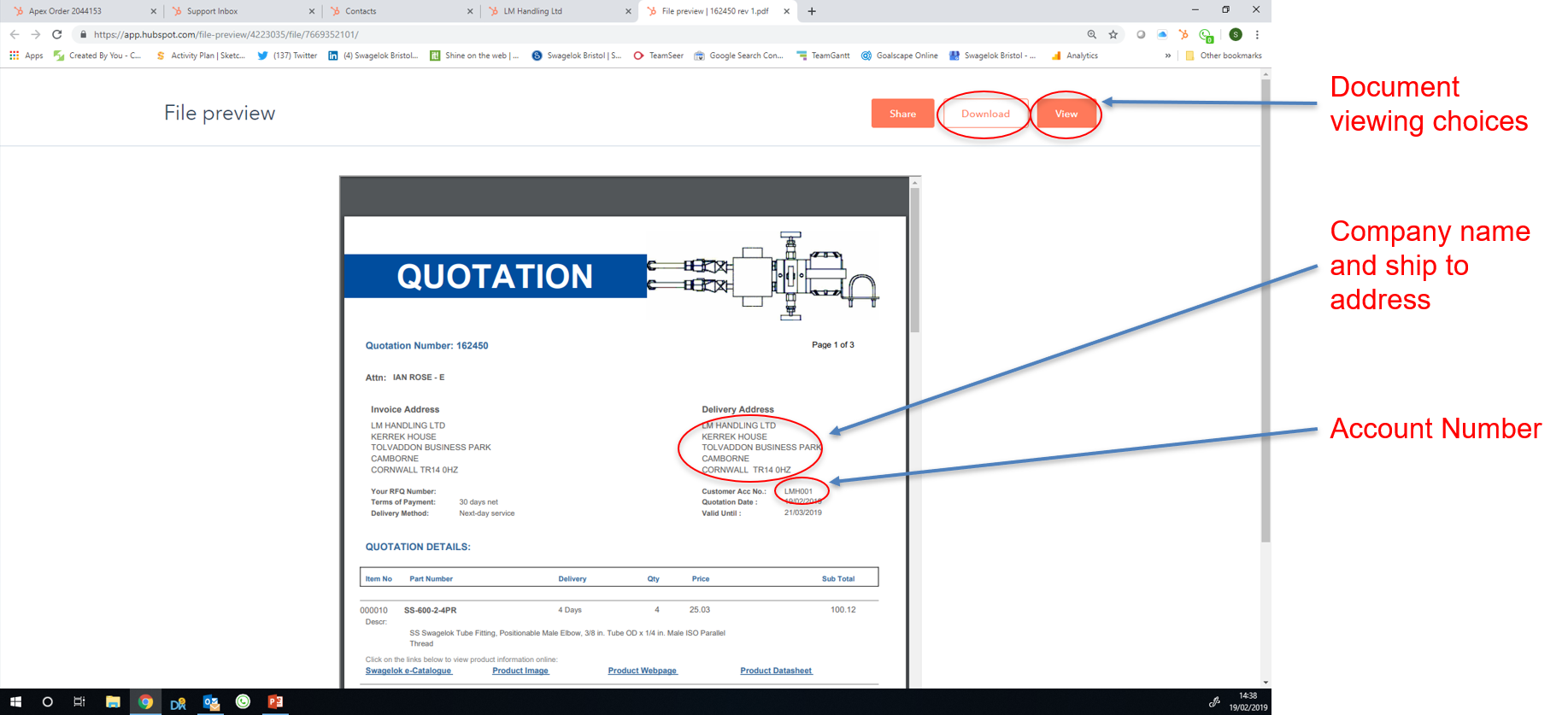This screenshot has width=1568, height=715.
Task: Open the Goalscape Online bookmark
Action: tap(899, 56)
